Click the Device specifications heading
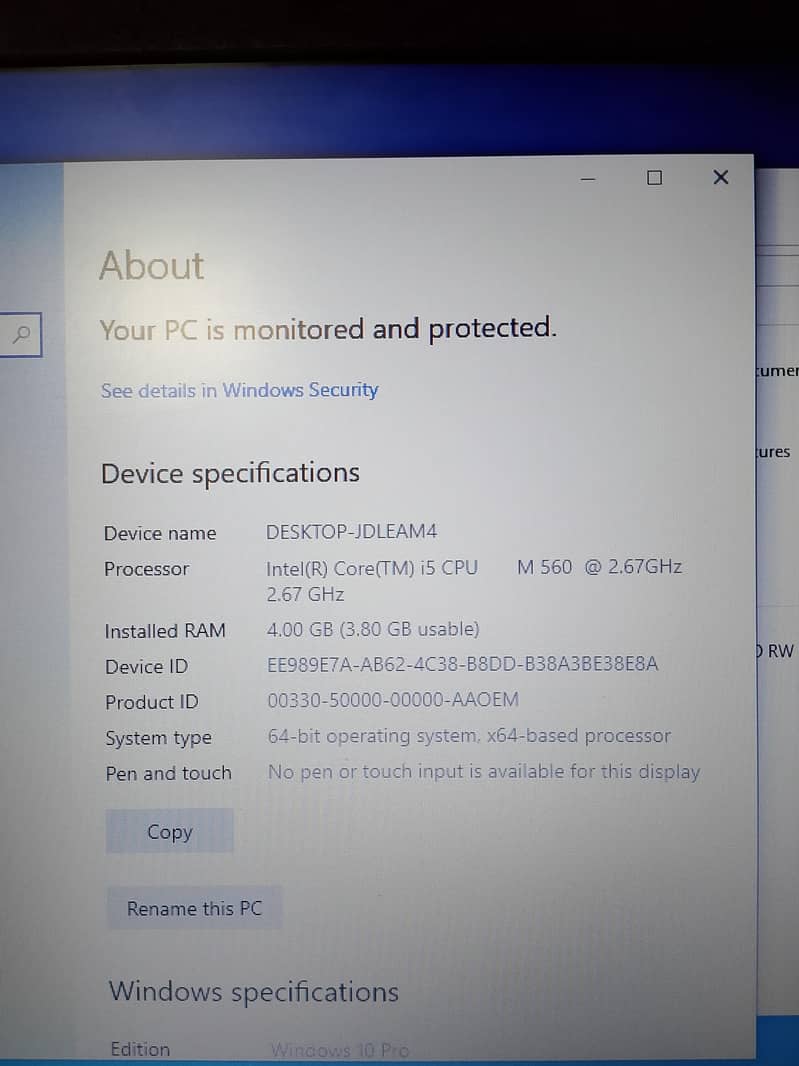This screenshot has height=1066, width=799. click(231, 474)
